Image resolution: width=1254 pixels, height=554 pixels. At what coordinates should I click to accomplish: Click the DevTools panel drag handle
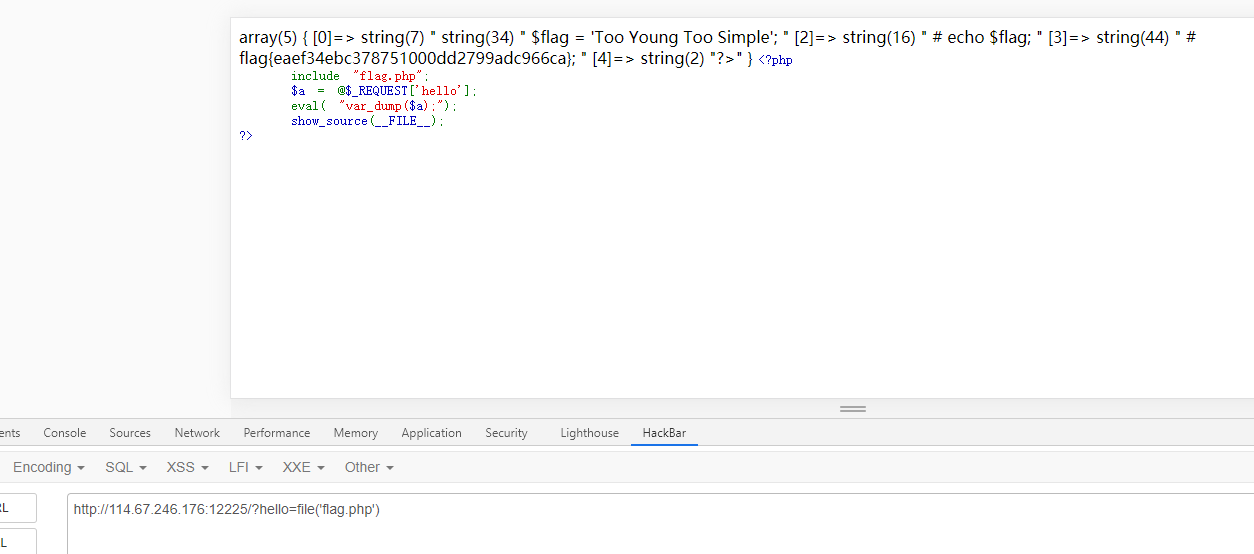point(853,409)
